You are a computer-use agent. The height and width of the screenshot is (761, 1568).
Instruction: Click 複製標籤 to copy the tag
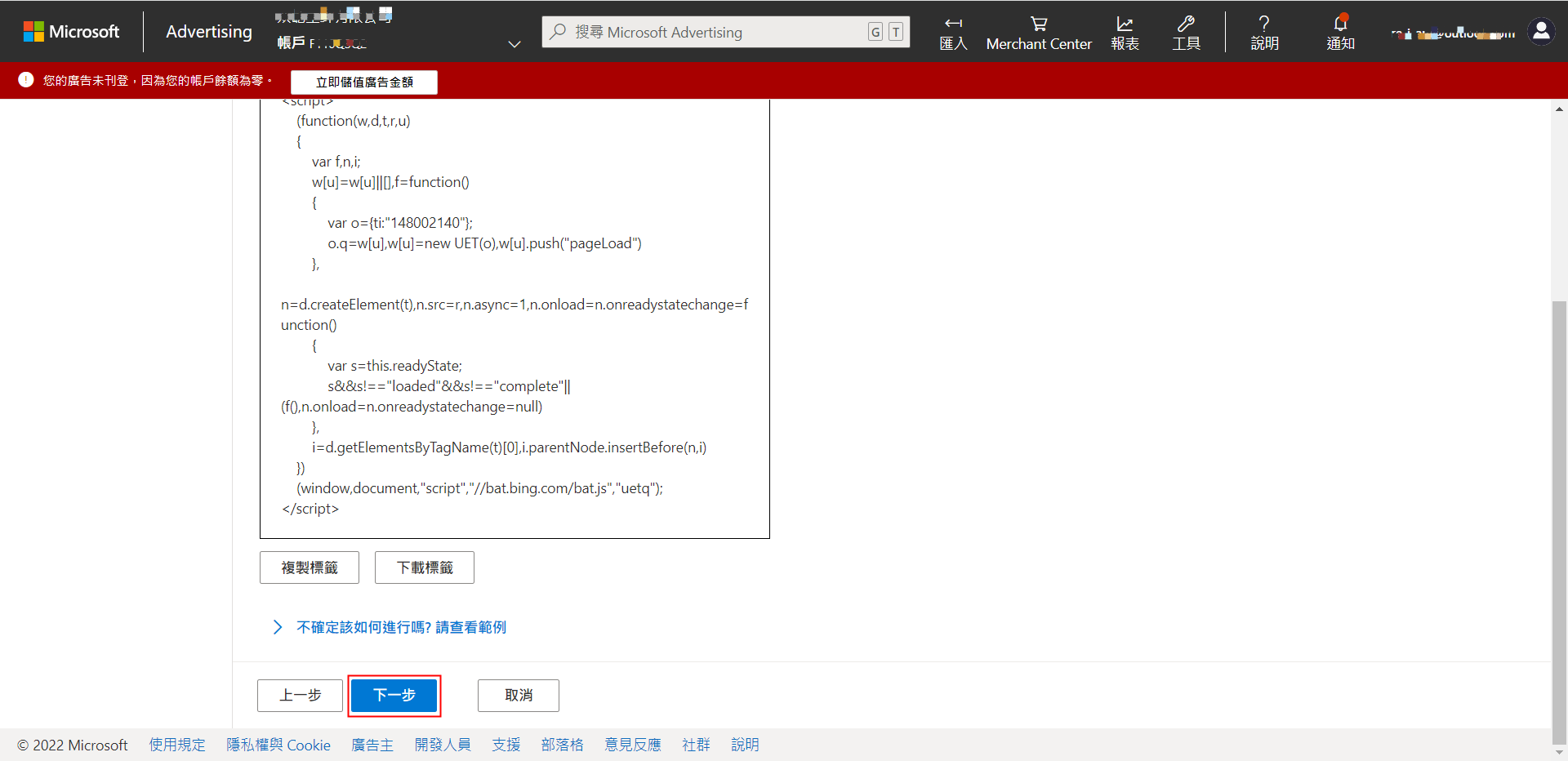310,567
